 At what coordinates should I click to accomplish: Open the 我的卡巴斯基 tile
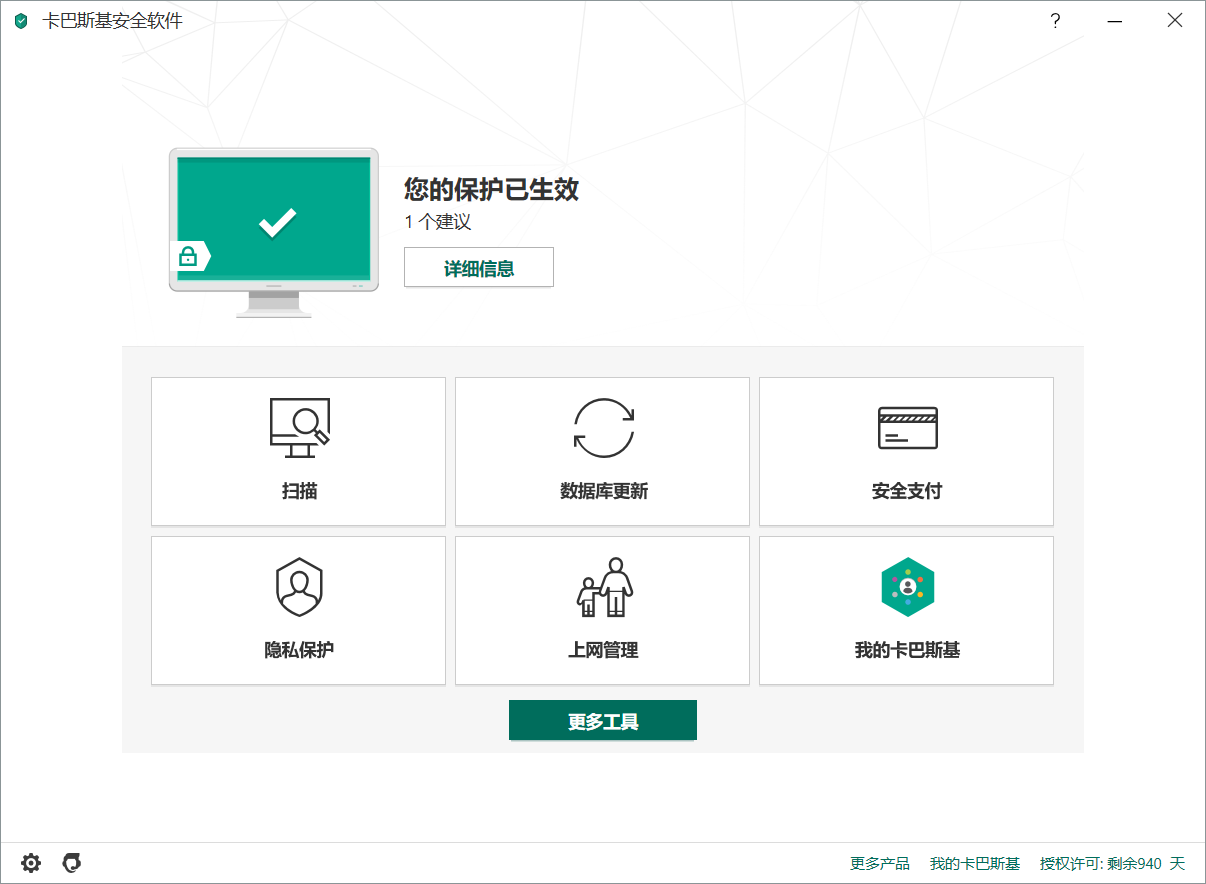coord(906,610)
